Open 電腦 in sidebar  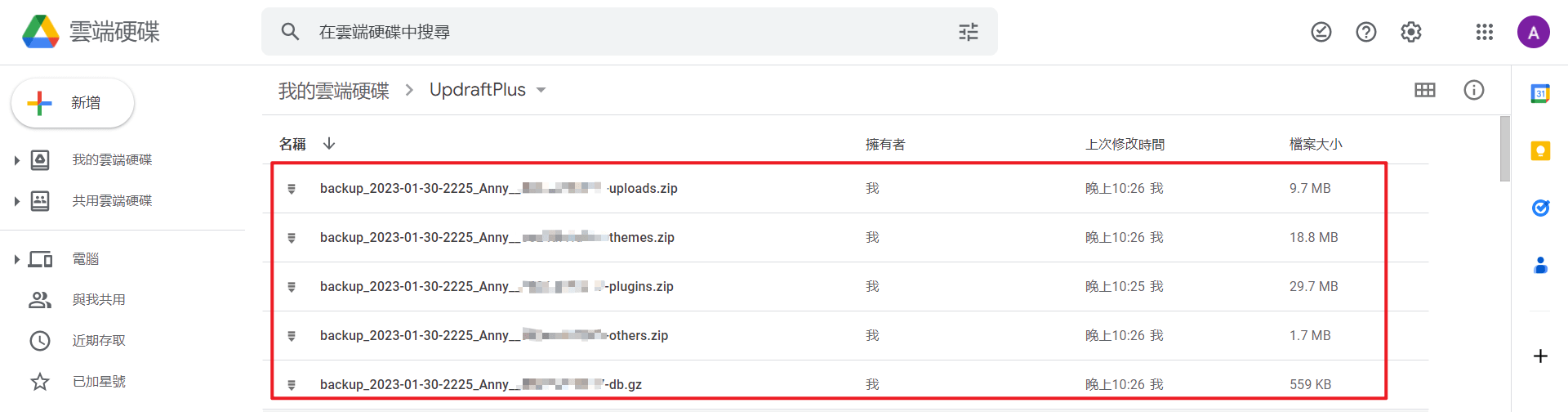pos(86,259)
